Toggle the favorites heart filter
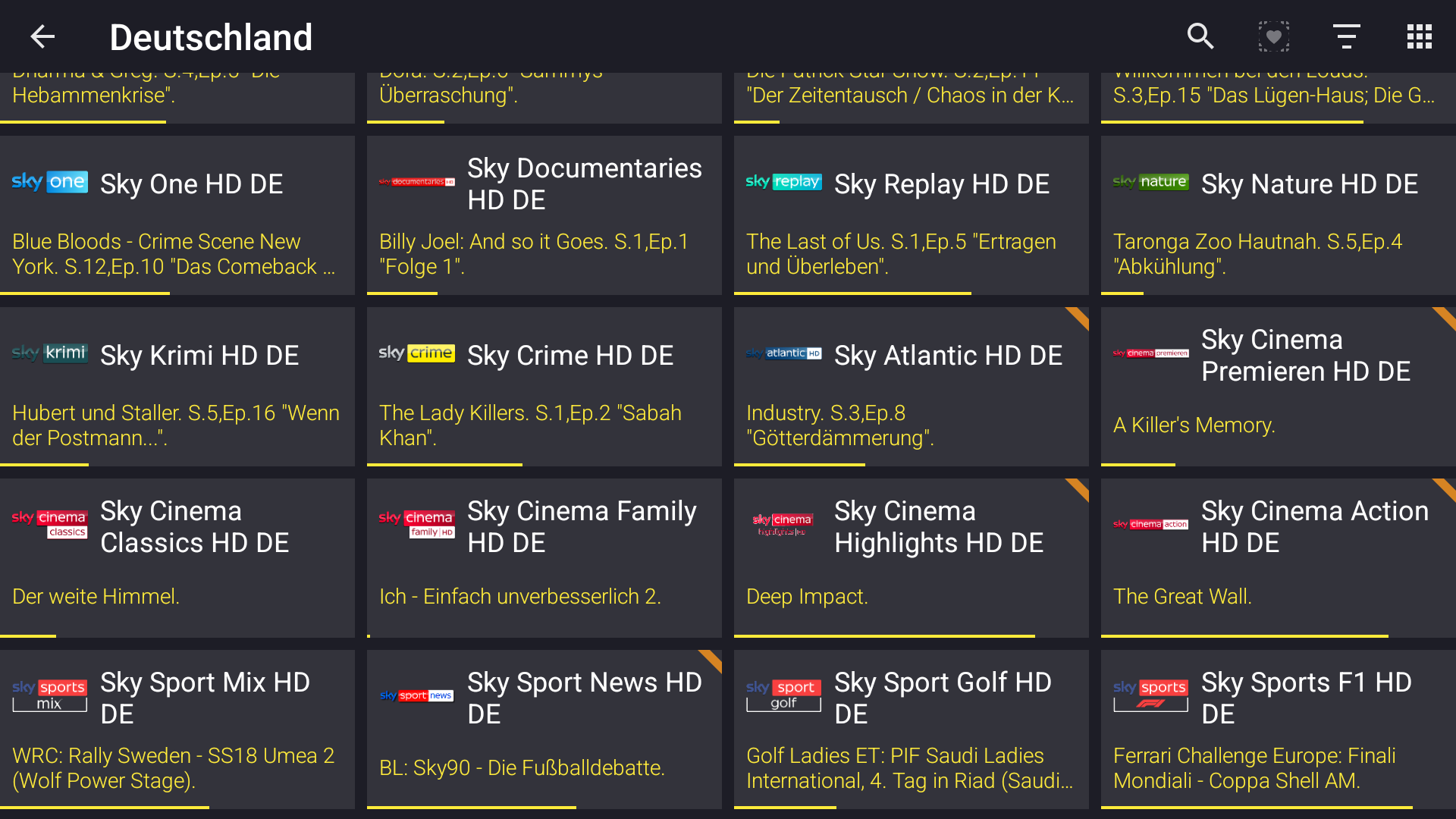 point(1274,36)
